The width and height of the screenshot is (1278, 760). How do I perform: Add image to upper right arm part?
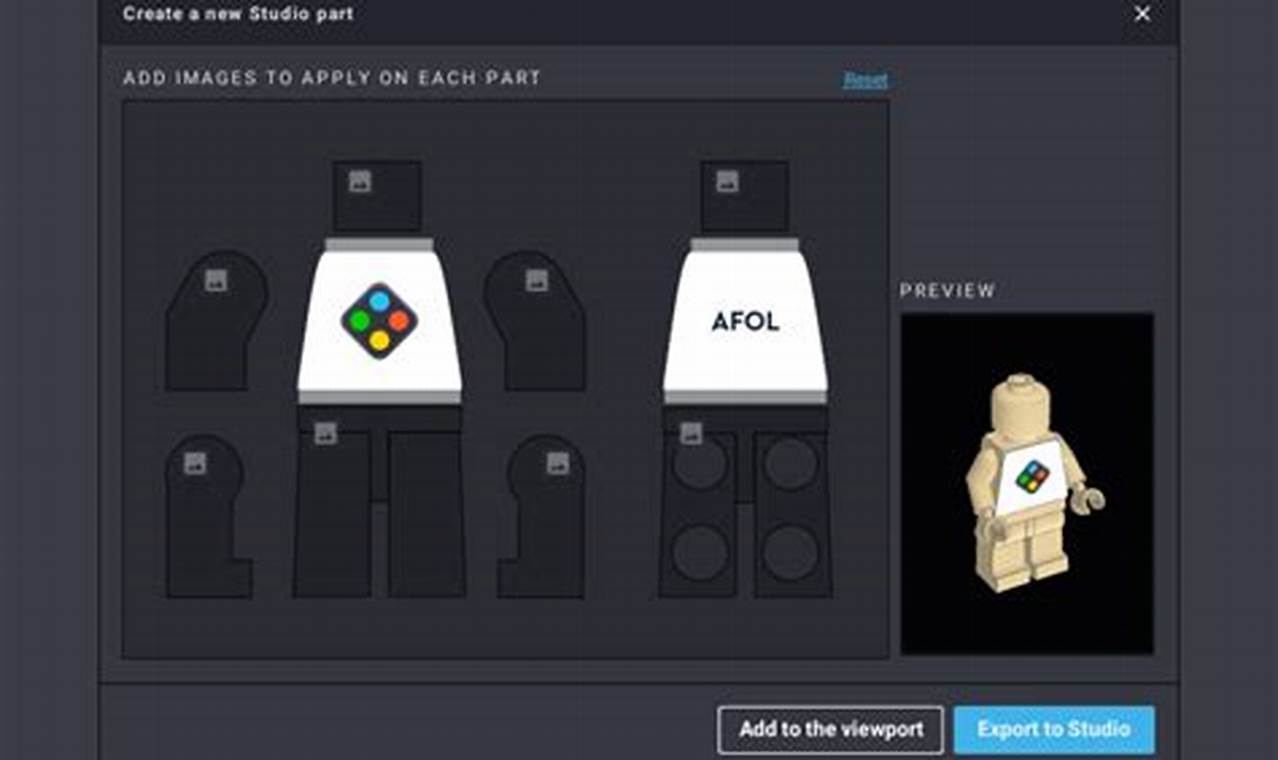[537, 281]
